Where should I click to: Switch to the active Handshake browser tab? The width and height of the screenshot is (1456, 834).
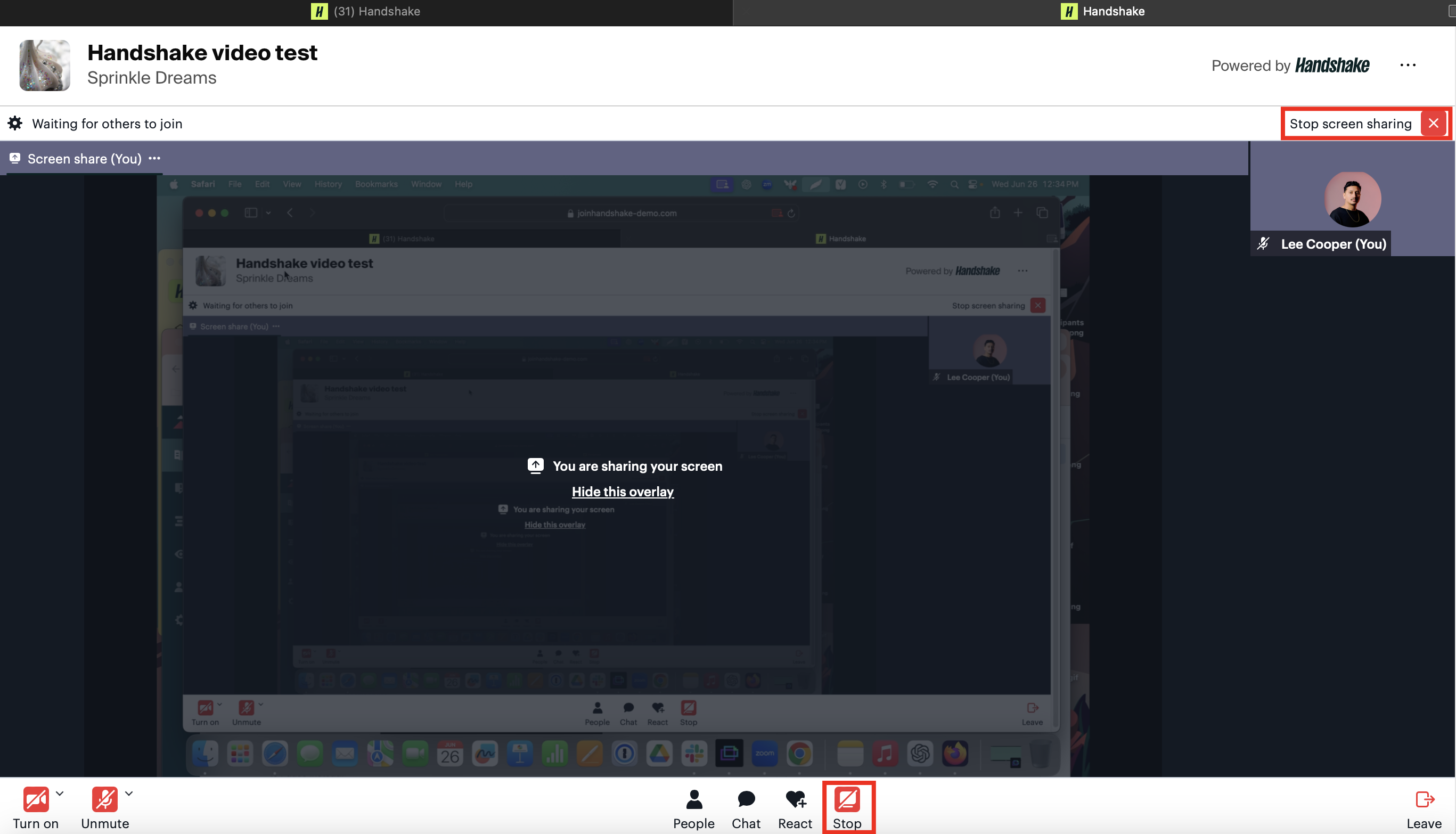coord(1102,12)
